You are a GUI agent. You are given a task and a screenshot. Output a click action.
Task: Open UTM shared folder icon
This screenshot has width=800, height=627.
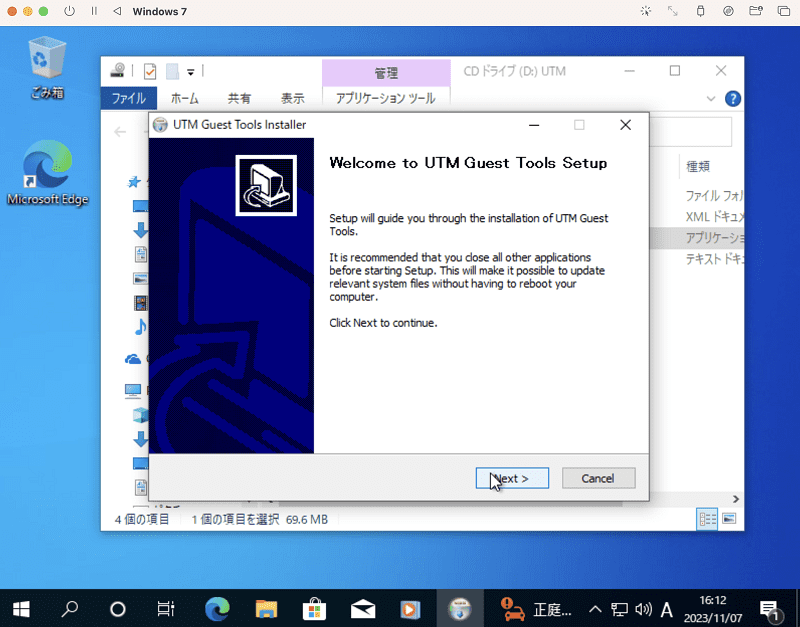coord(756,11)
